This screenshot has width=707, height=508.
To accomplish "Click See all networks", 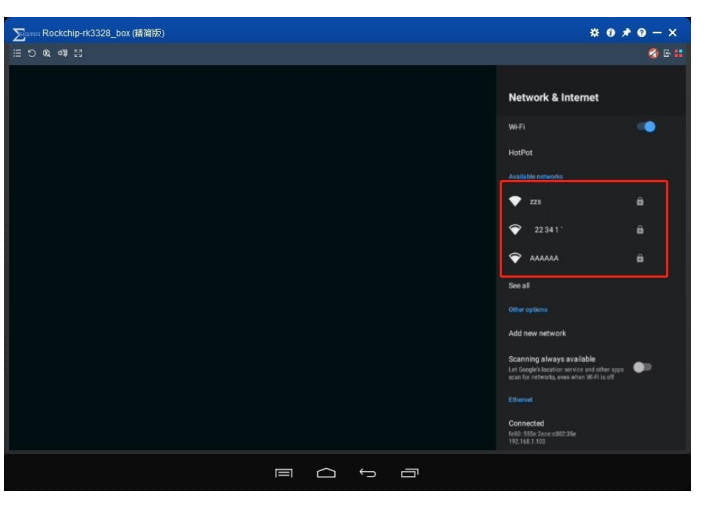I will pyautogui.click(x=519, y=286).
